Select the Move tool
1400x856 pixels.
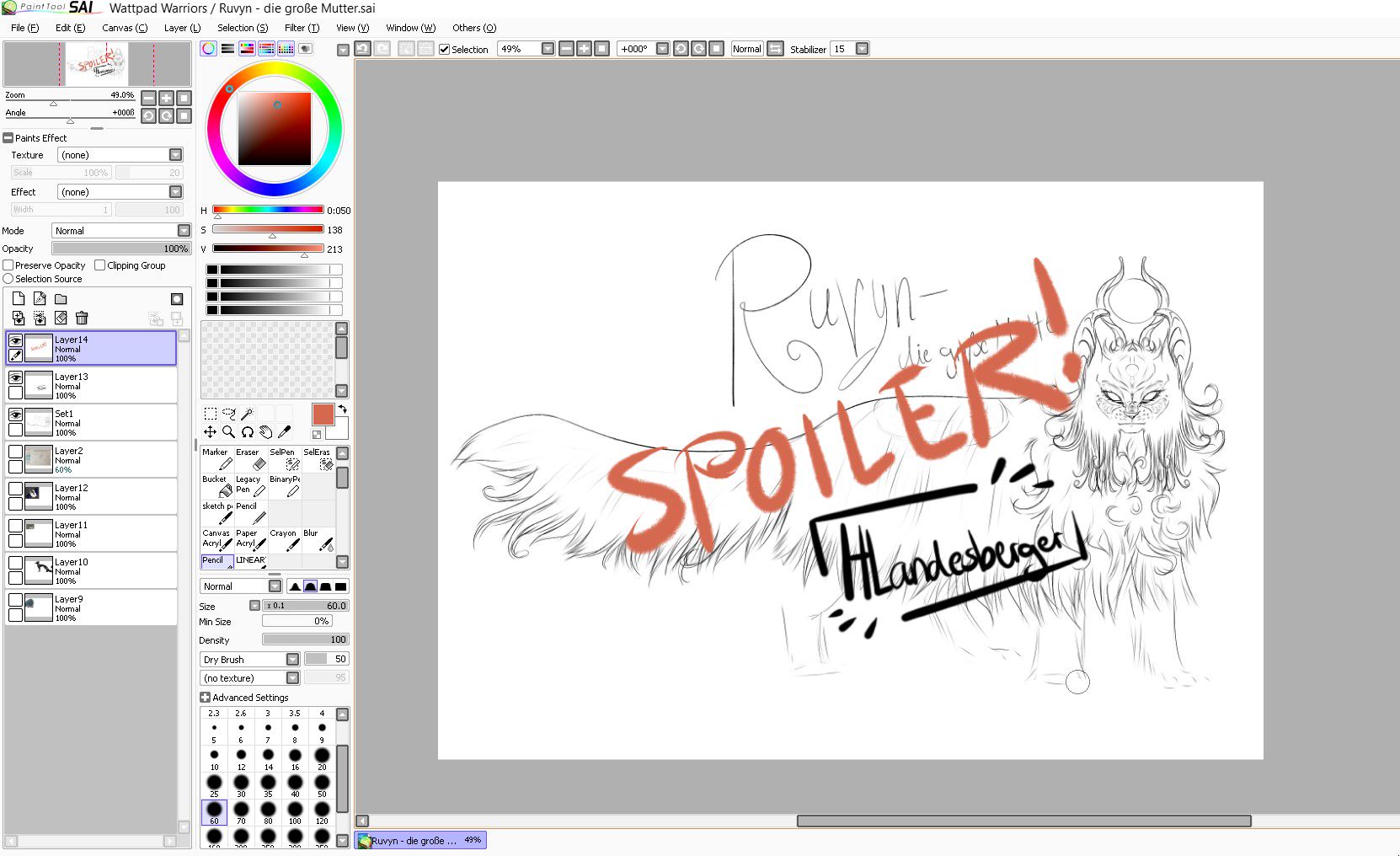point(211,432)
